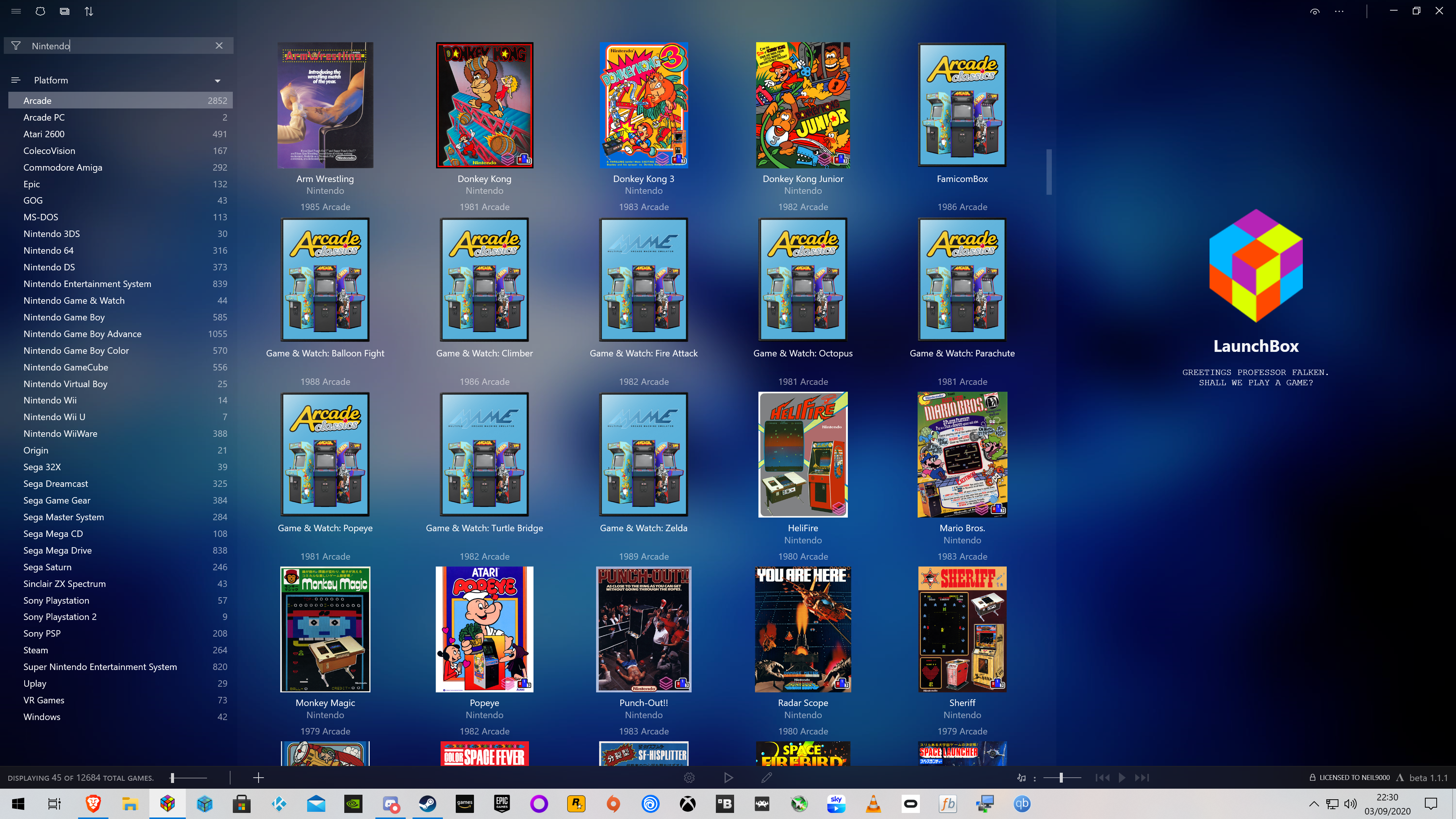Select Atari 2600 platform
Screen dimensions: 1456x819
(121, 134)
